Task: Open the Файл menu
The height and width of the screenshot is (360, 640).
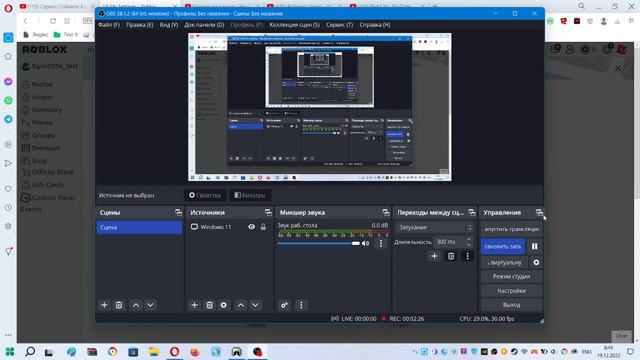Action: [109, 24]
